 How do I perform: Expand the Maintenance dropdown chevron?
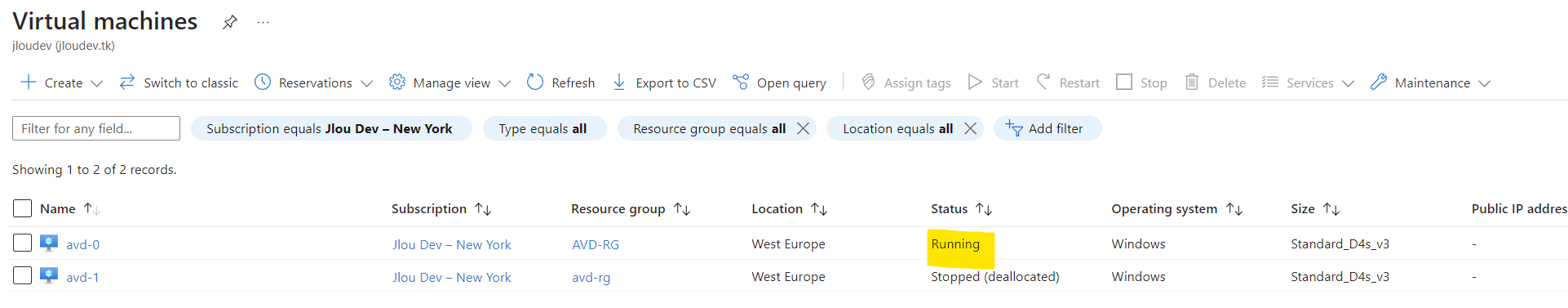(1484, 83)
